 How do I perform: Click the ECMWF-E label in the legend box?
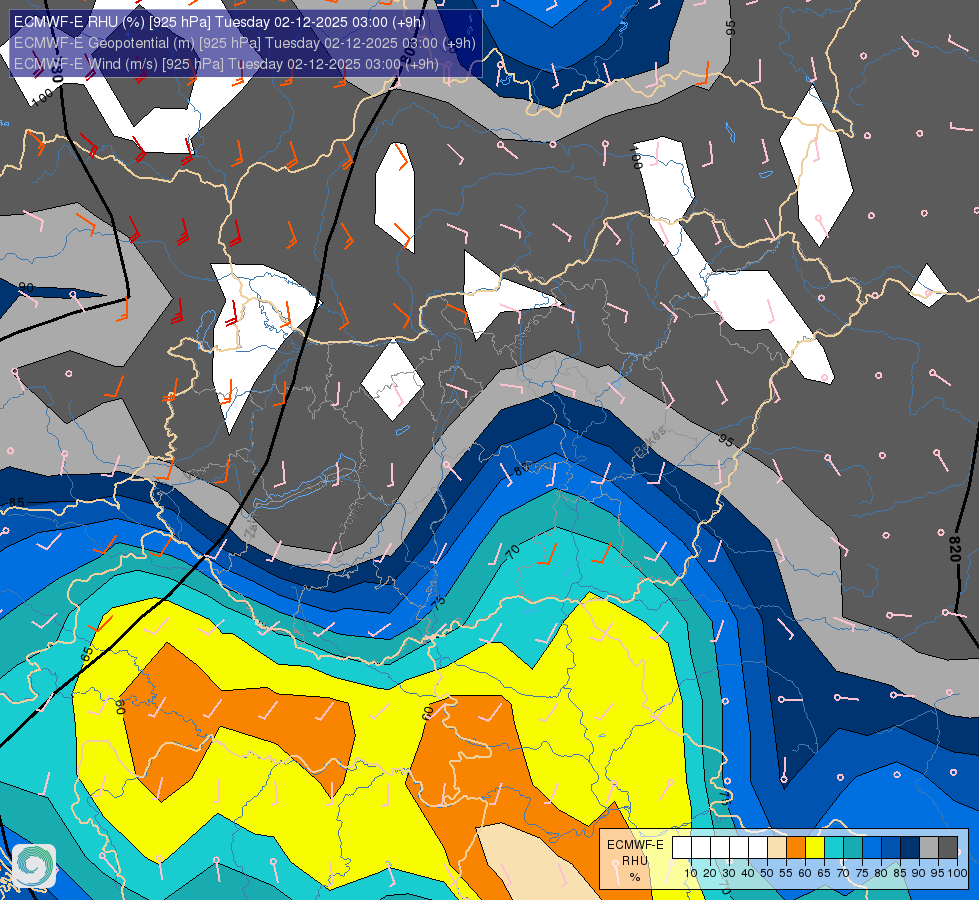coord(635,845)
